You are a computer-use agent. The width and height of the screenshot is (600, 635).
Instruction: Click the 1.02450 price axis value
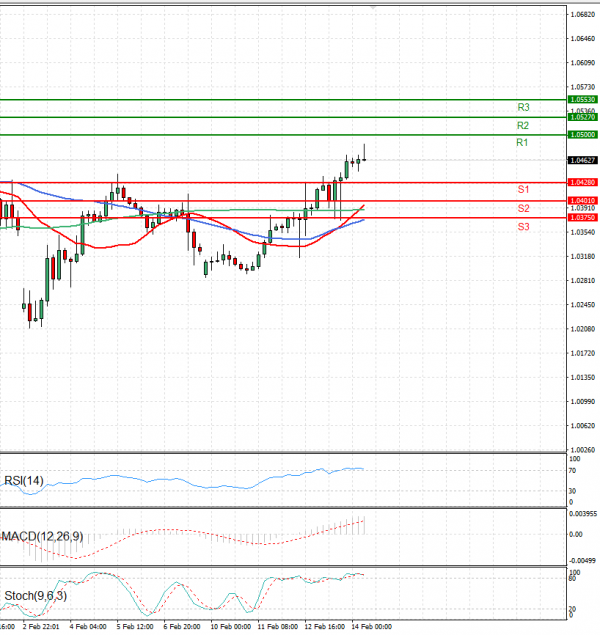[x=583, y=305]
